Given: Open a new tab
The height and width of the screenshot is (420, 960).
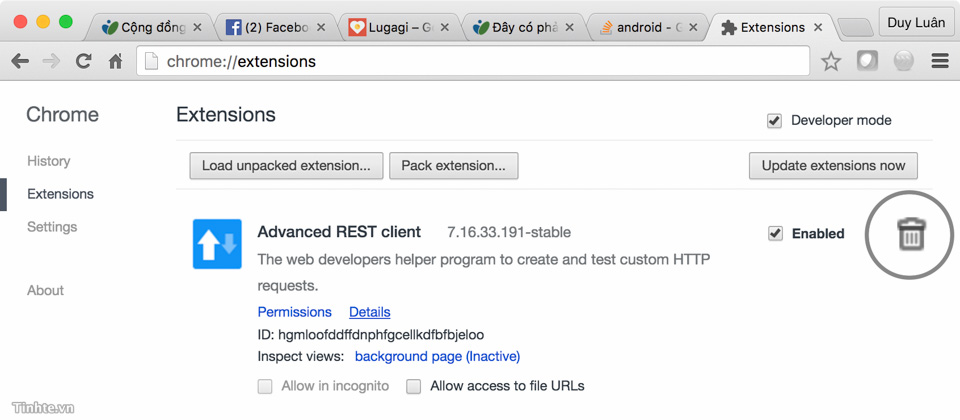Looking at the screenshot, I should pyautogui.click(x=855, y=28).
